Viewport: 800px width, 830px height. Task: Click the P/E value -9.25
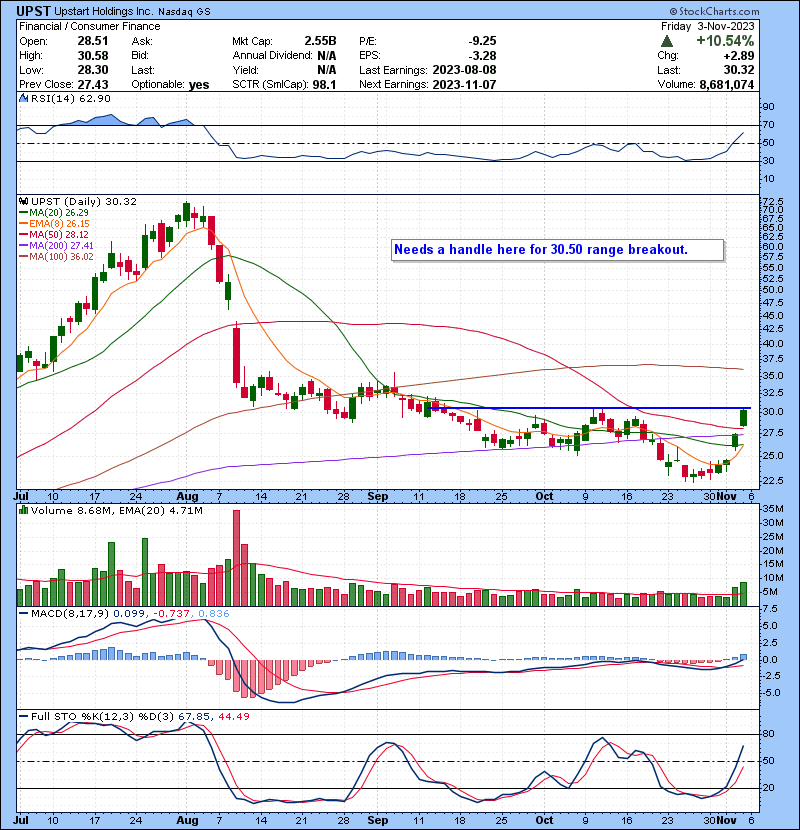coord(482,41)
